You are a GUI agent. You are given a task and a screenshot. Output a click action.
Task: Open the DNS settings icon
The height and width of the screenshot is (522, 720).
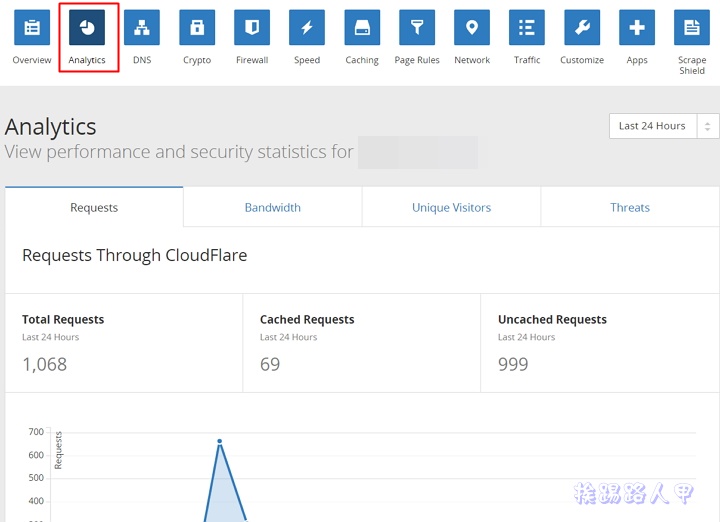coord(142,28)
